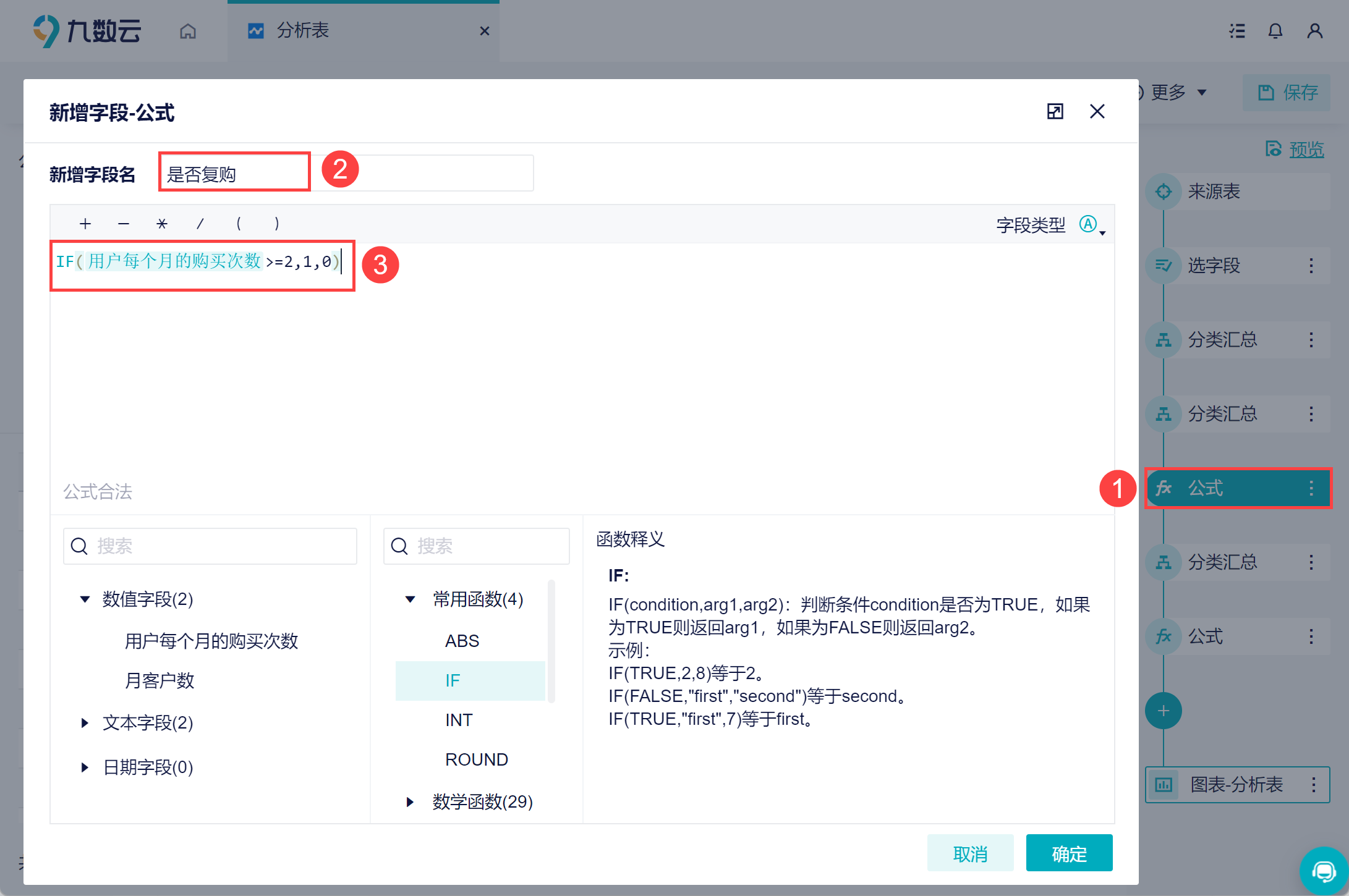Click the home icon in the top bar
1349x896 pixels.
tap(188, 31)
